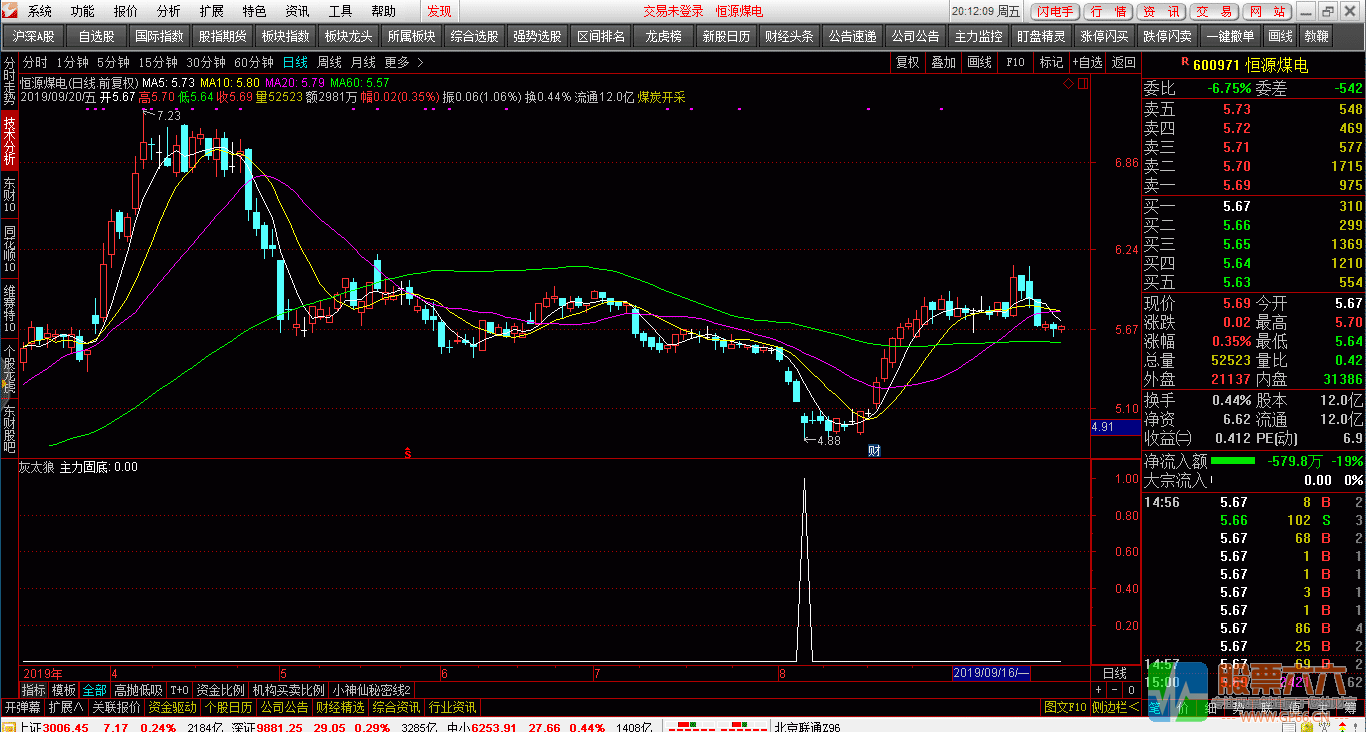The image size is (1366, 732).
Task: Click the 关联报价 bottom bar item
Action: [x=116, y=707]
